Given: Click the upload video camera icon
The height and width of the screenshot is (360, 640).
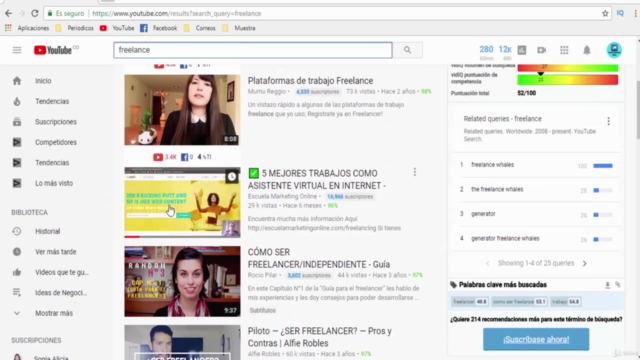Looking at the screenshot, I should click(x=542, y=50).
